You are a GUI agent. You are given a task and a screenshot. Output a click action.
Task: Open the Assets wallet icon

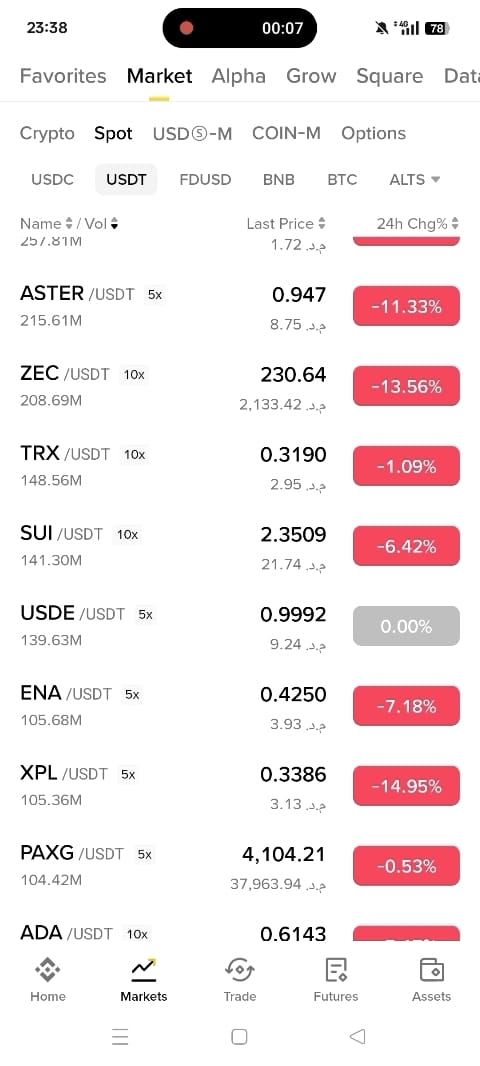click(432, 969)
